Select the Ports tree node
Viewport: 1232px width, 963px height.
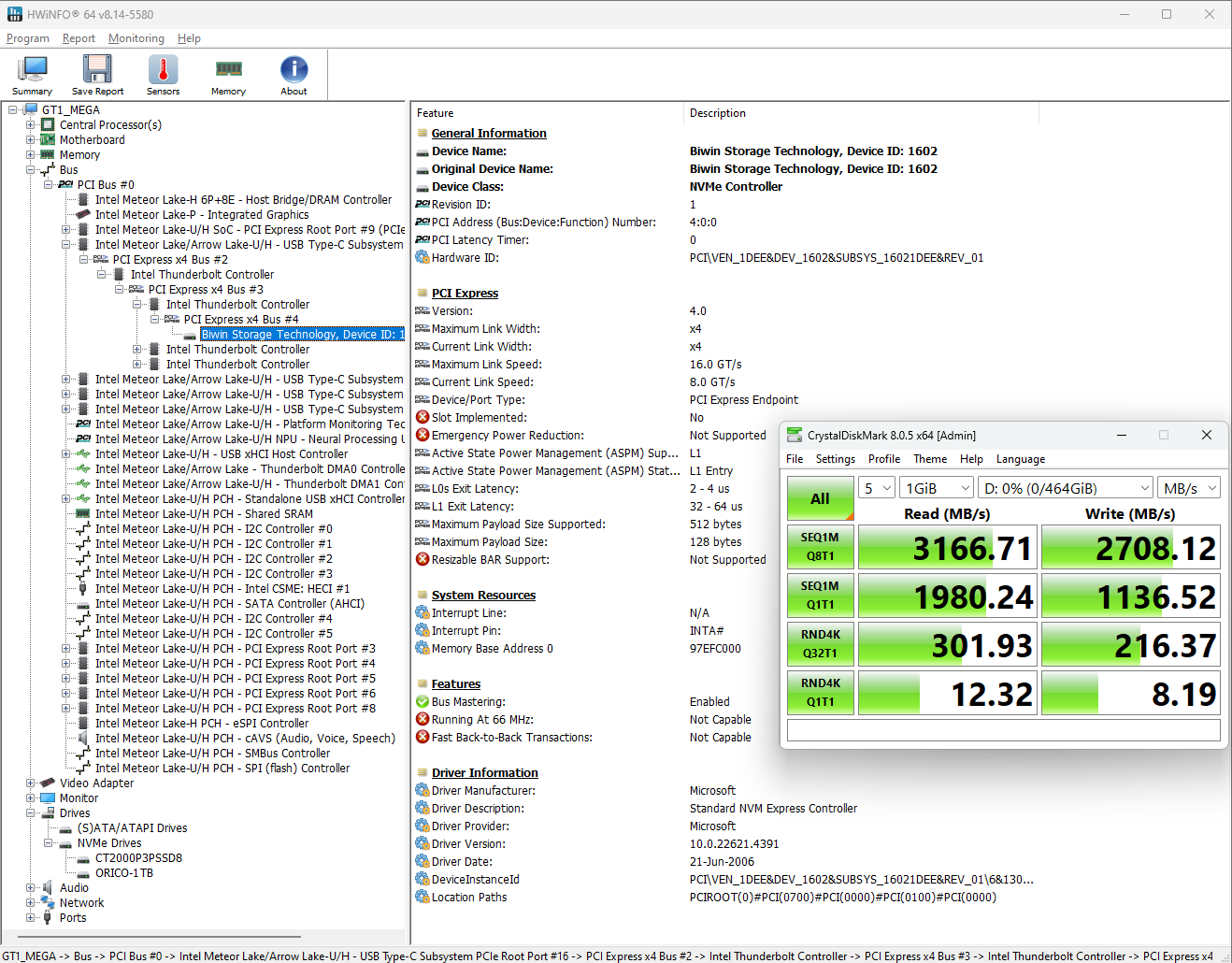(x=73, y=917)
